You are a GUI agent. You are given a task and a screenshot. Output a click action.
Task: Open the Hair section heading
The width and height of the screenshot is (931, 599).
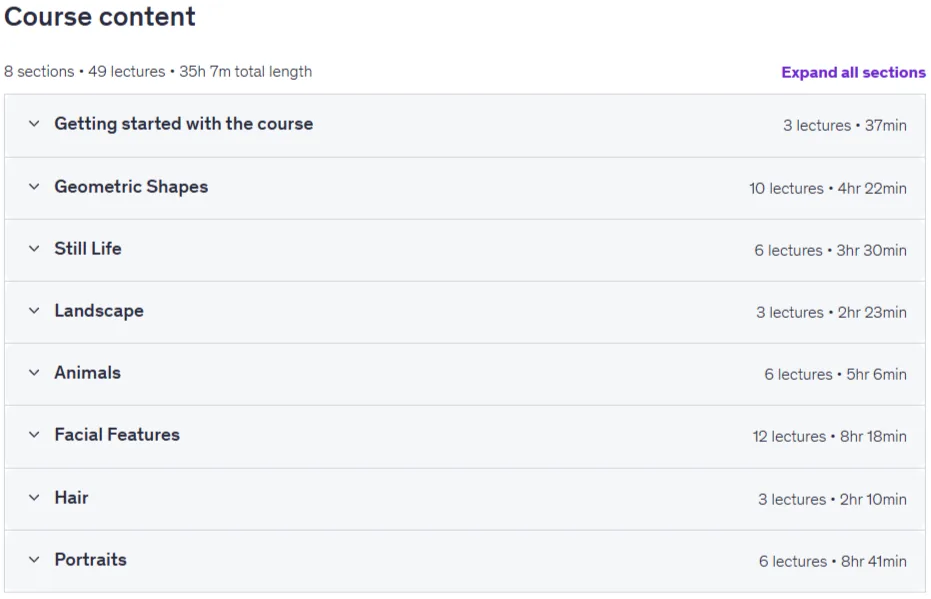(x=71, y=497)
